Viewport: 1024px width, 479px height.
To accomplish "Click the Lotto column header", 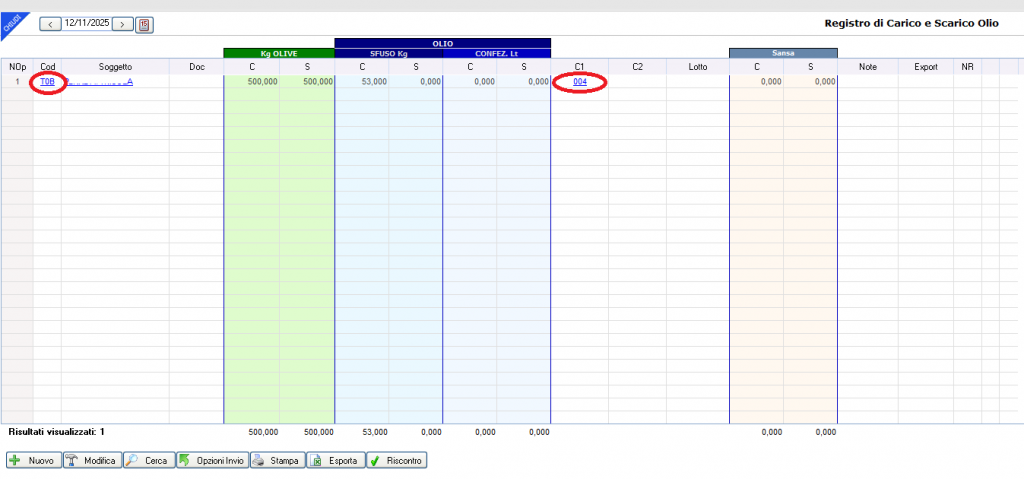I will pos(697,67).
